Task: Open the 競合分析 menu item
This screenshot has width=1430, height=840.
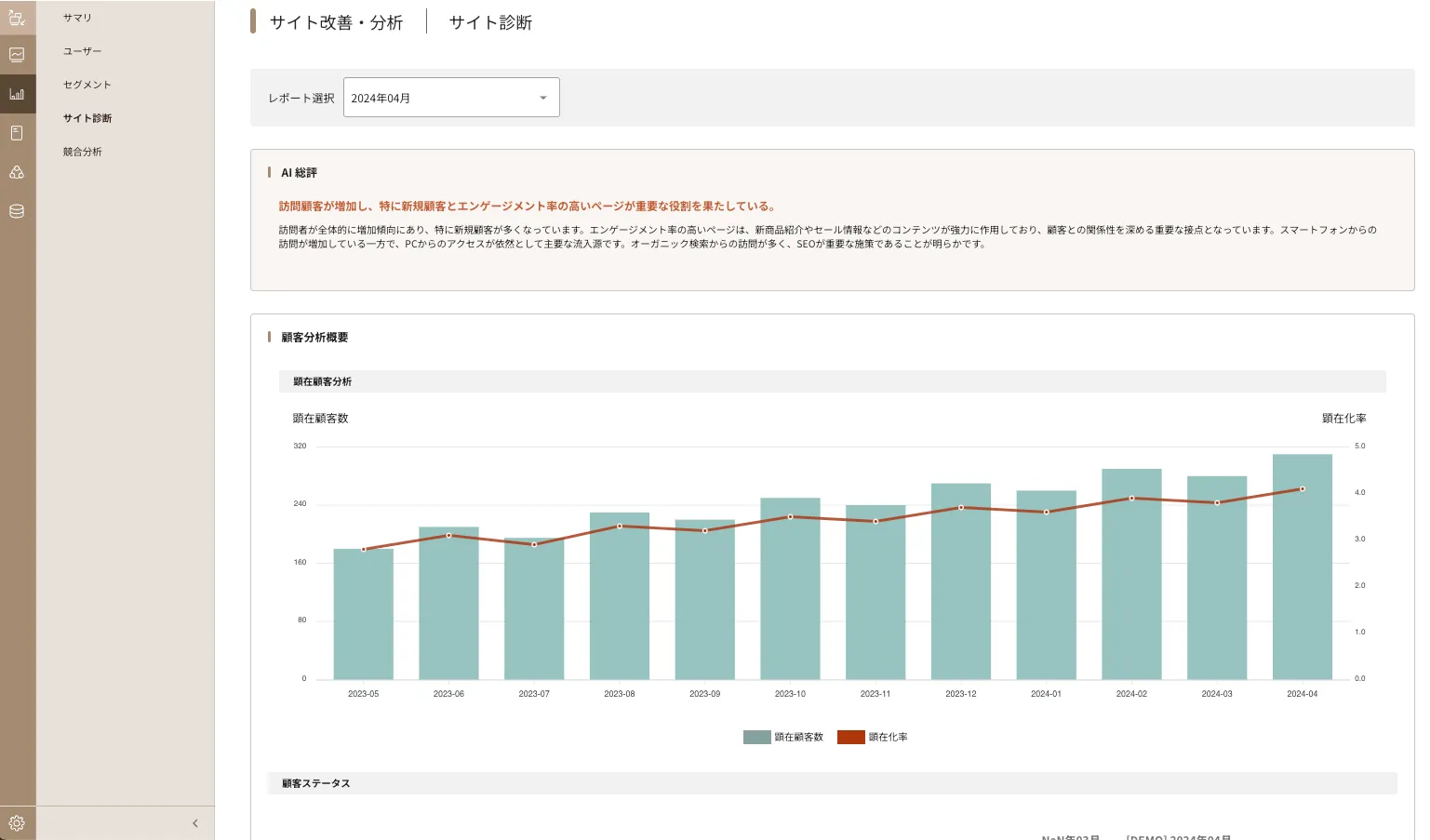Action: (x=83, y=152)
